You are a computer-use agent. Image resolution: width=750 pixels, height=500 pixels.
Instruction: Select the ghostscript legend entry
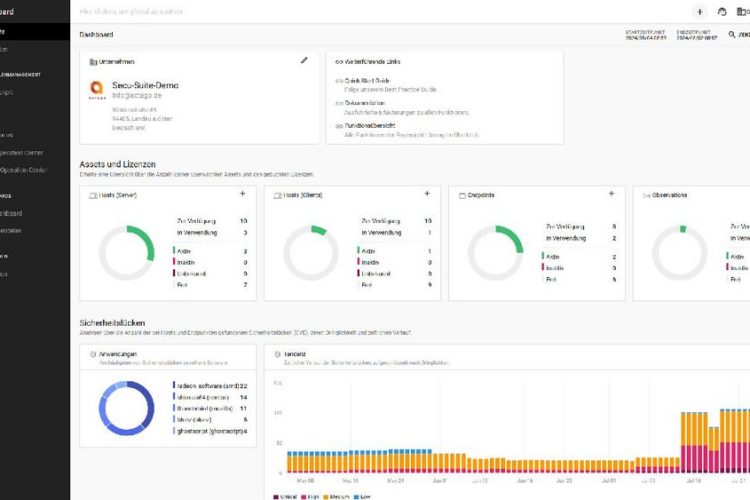210,431
